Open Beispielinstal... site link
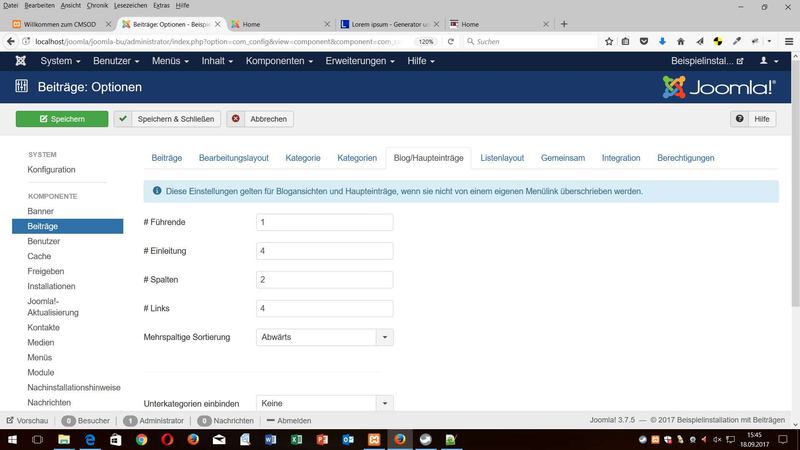 (707, 61)
